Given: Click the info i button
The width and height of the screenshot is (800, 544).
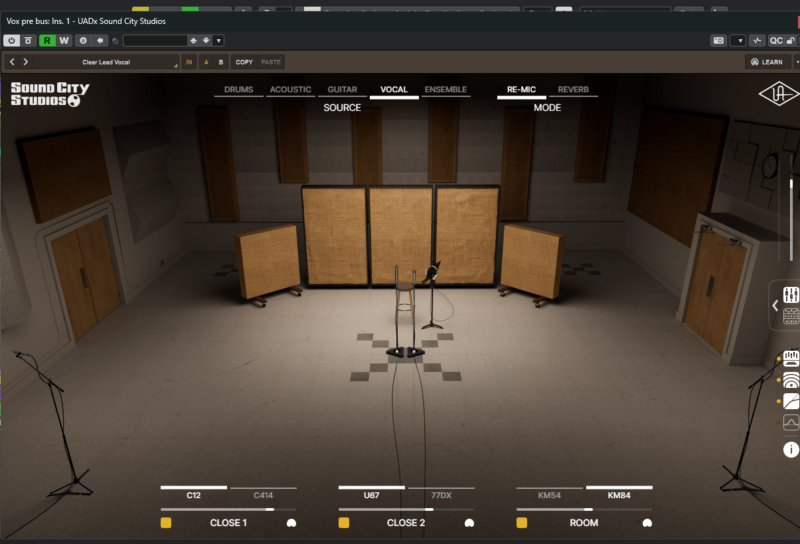Looking at the screenshot, I should [x=791, y=450].
